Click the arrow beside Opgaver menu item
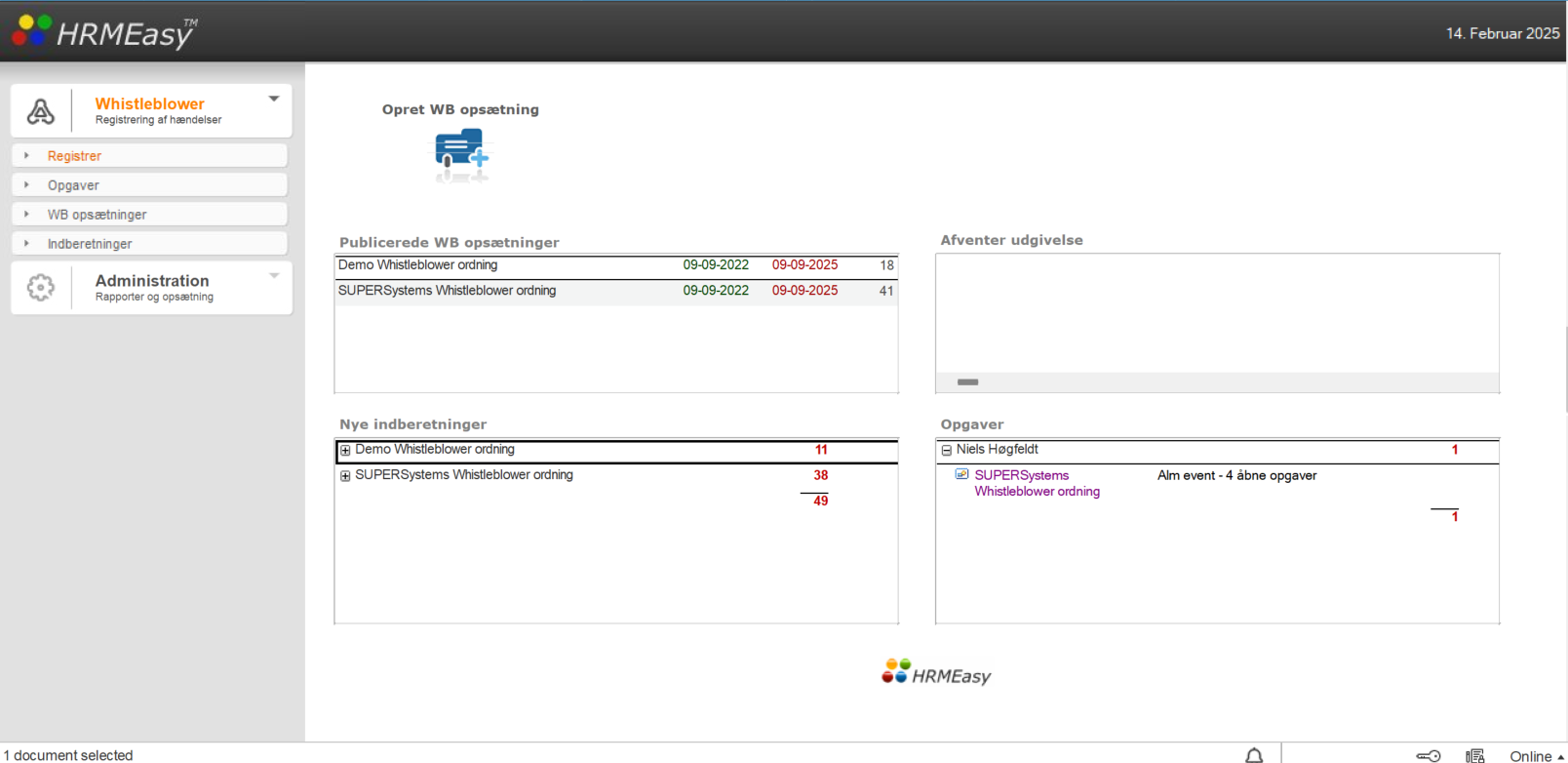 tap(26, 184)
